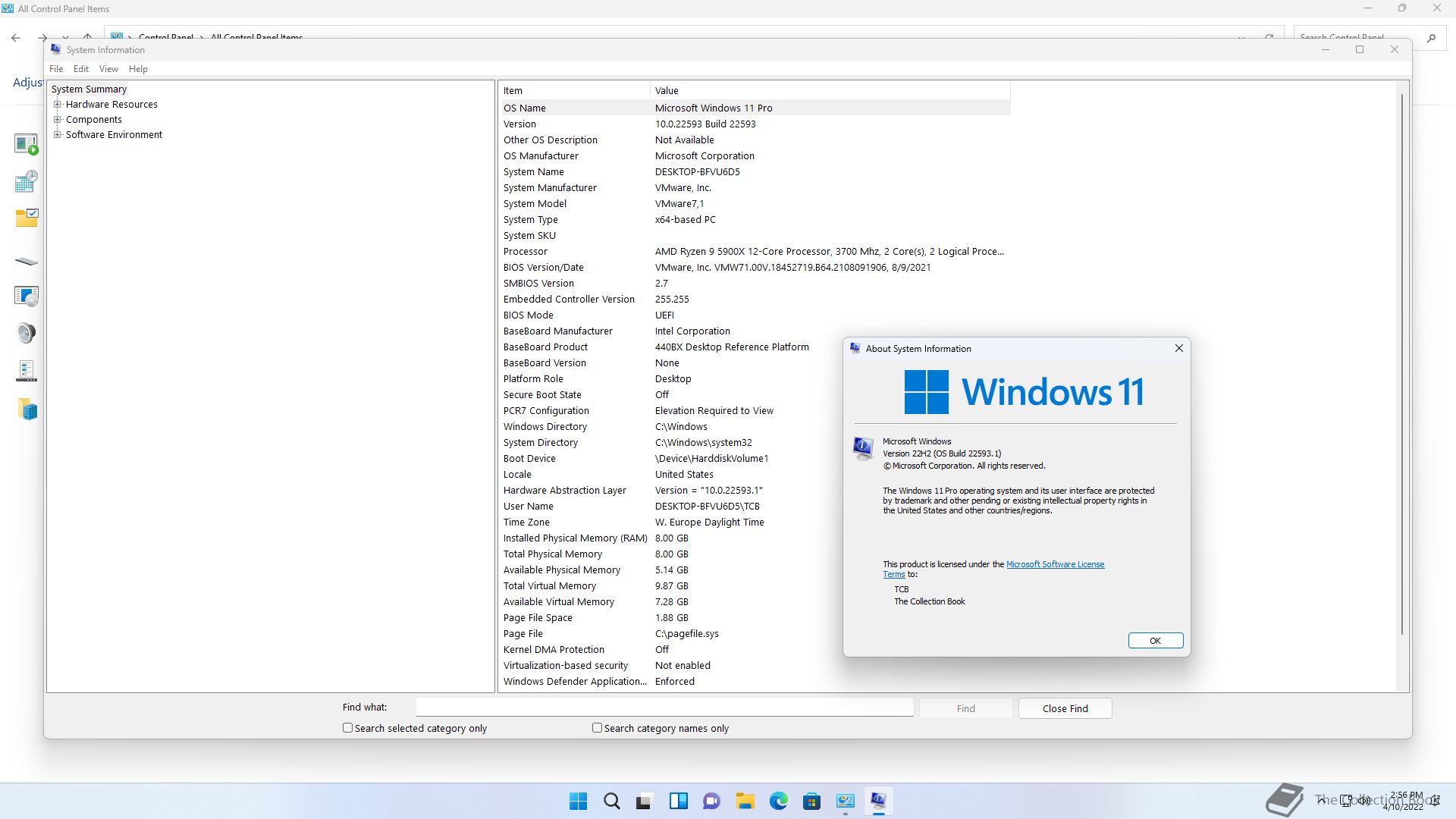The image size is (1456, 819).
Task: Close the About System Information dialog
Action: [1178, 348]
